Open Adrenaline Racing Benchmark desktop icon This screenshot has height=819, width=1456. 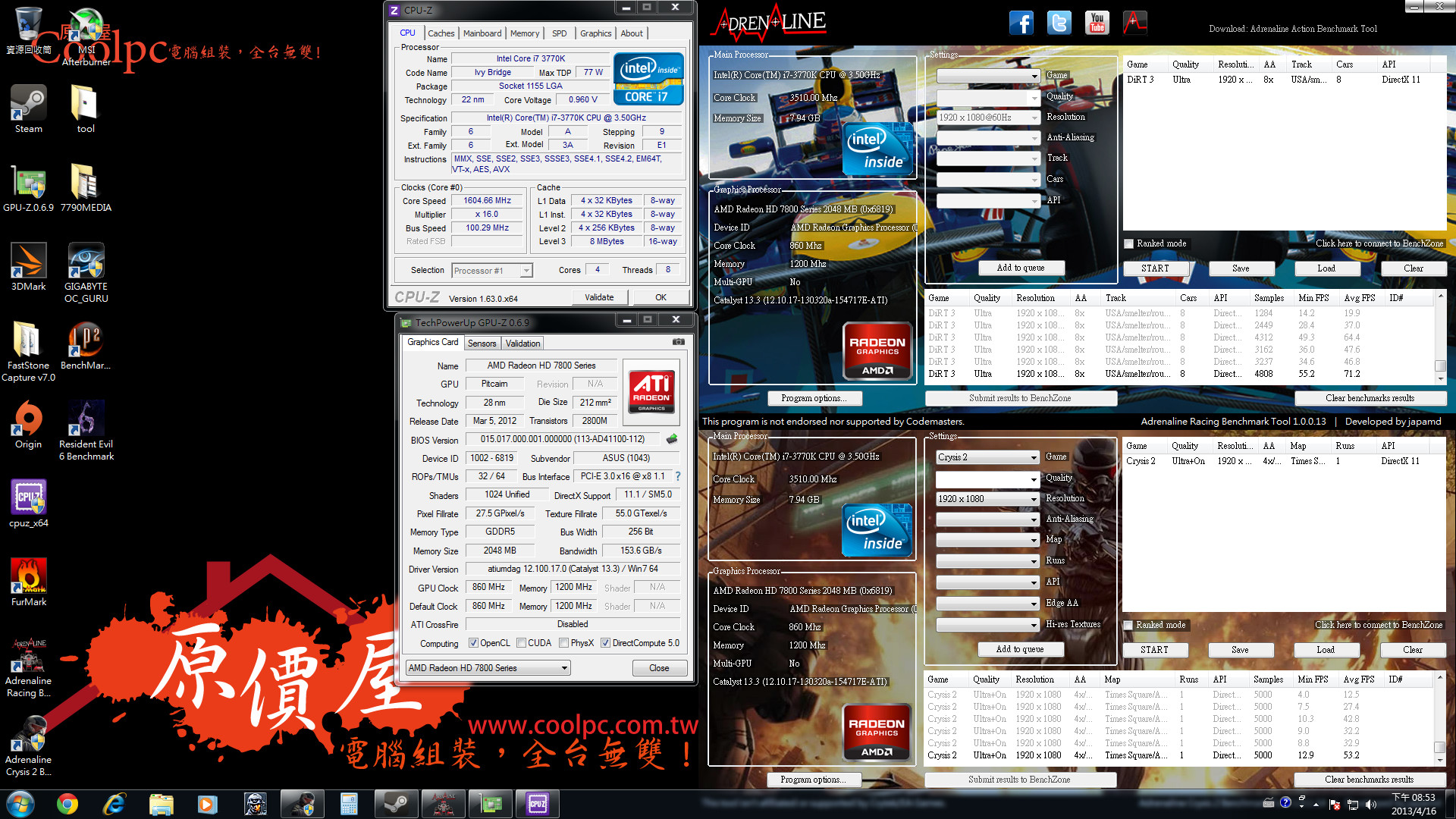click(29, 666)
